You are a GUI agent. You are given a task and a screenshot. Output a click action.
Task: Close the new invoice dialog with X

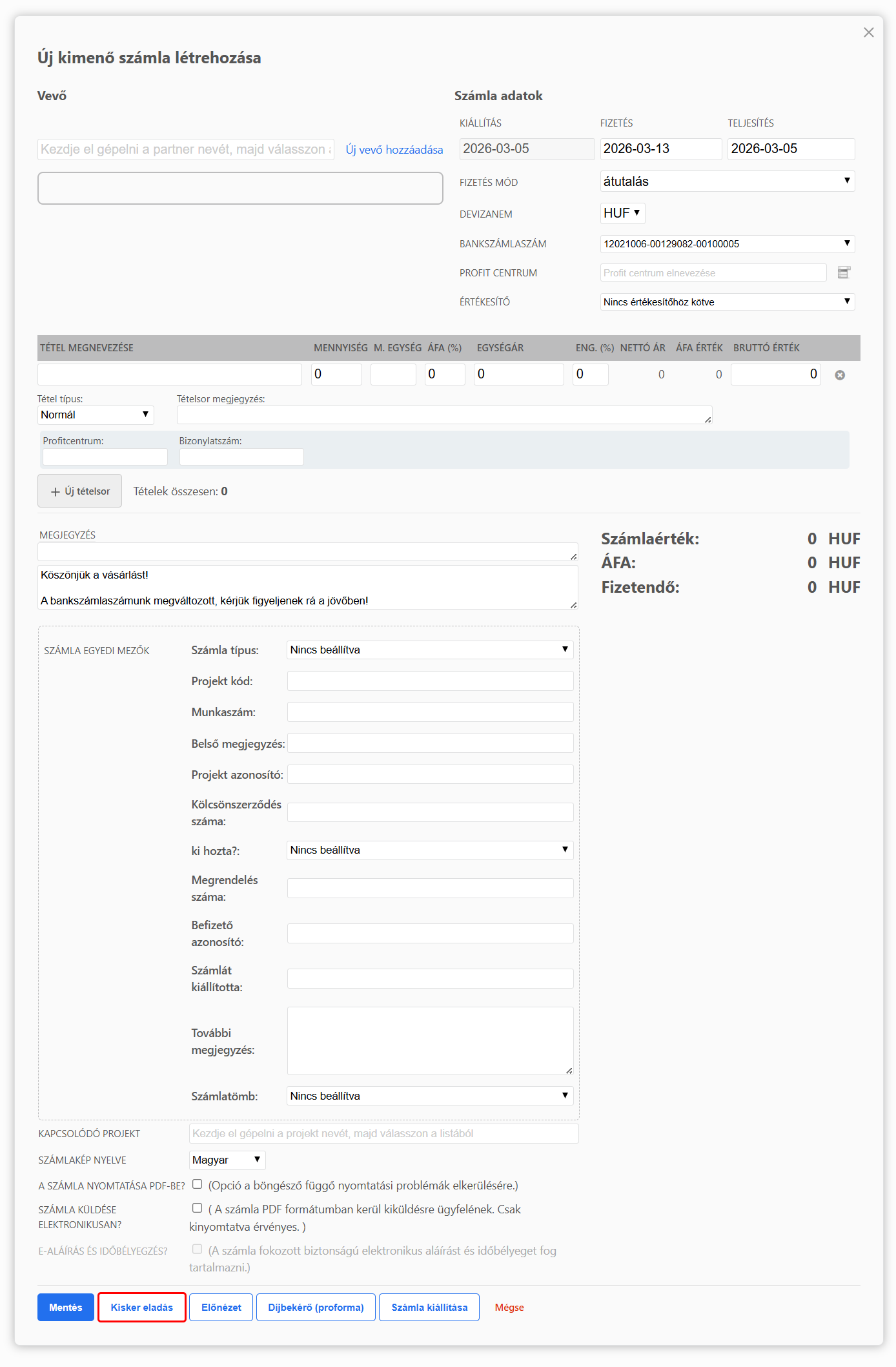click(x=868, y=32)
